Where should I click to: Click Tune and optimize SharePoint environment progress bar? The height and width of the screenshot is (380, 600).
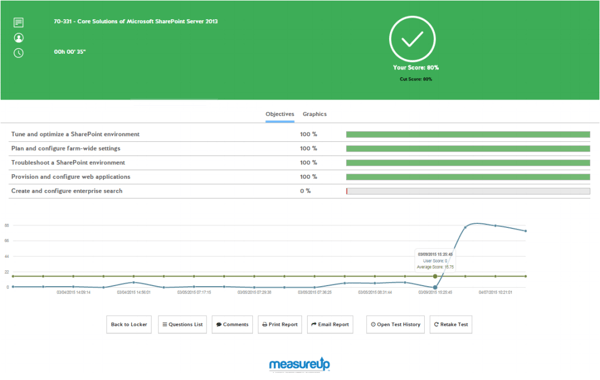click(x=468, y=134)
